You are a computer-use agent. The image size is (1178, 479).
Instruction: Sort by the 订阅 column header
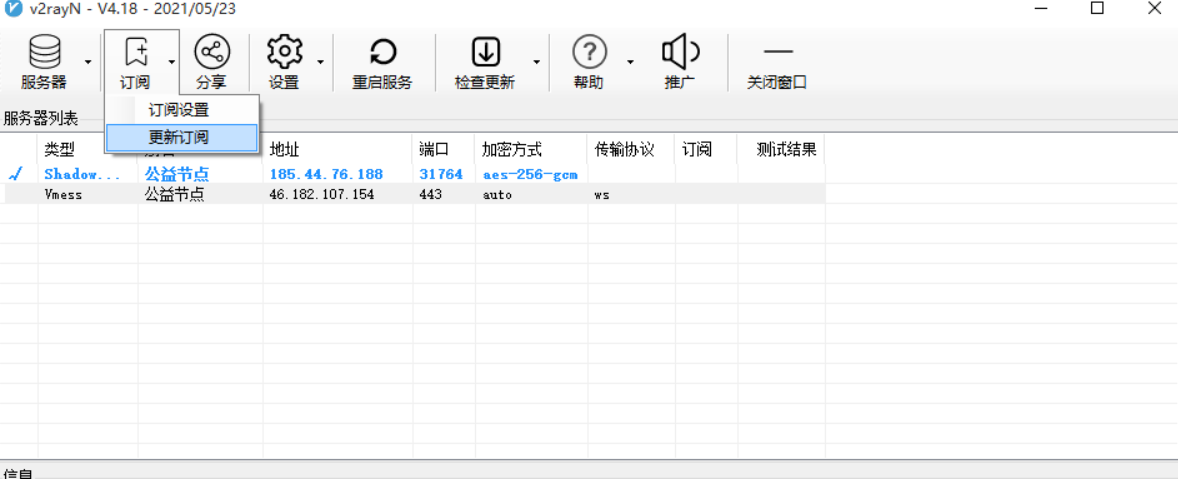click(696, 149)
